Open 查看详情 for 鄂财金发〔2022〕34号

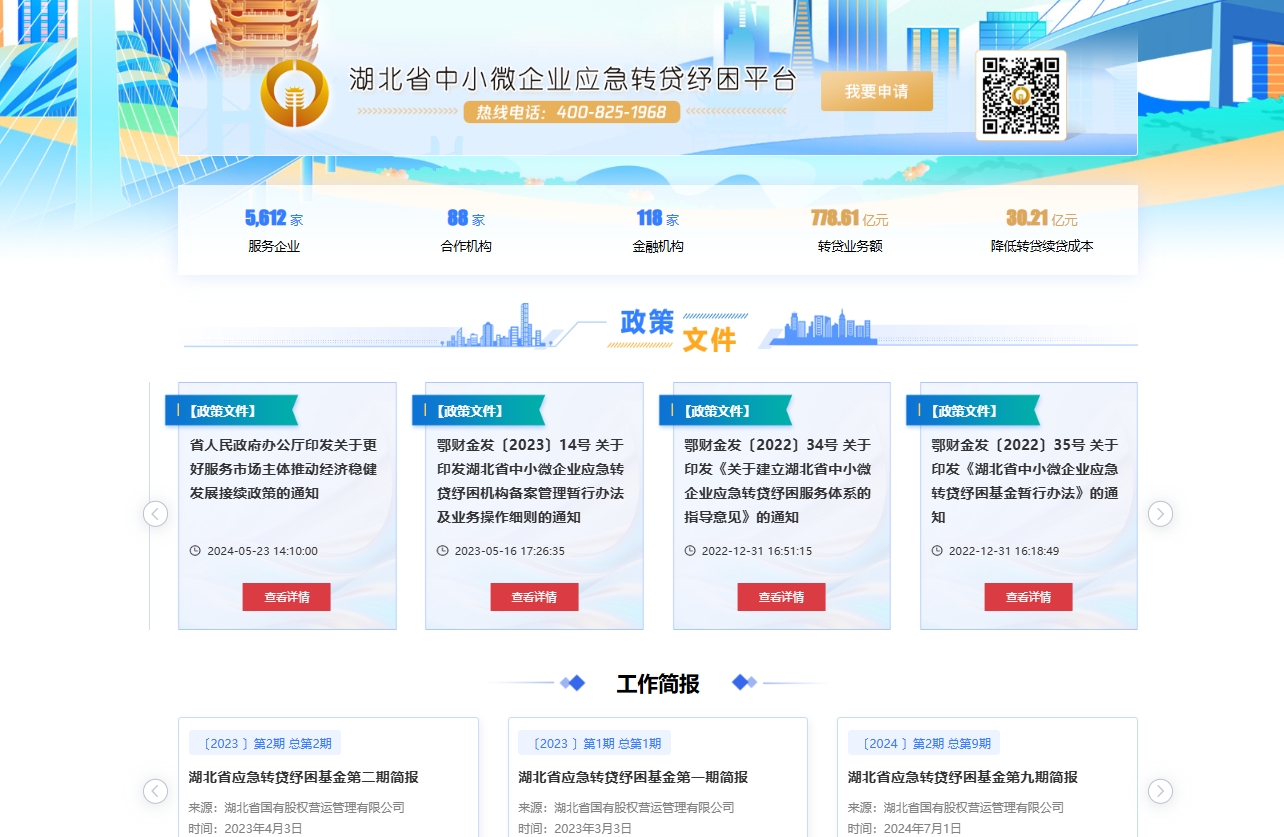coord(781,597)
